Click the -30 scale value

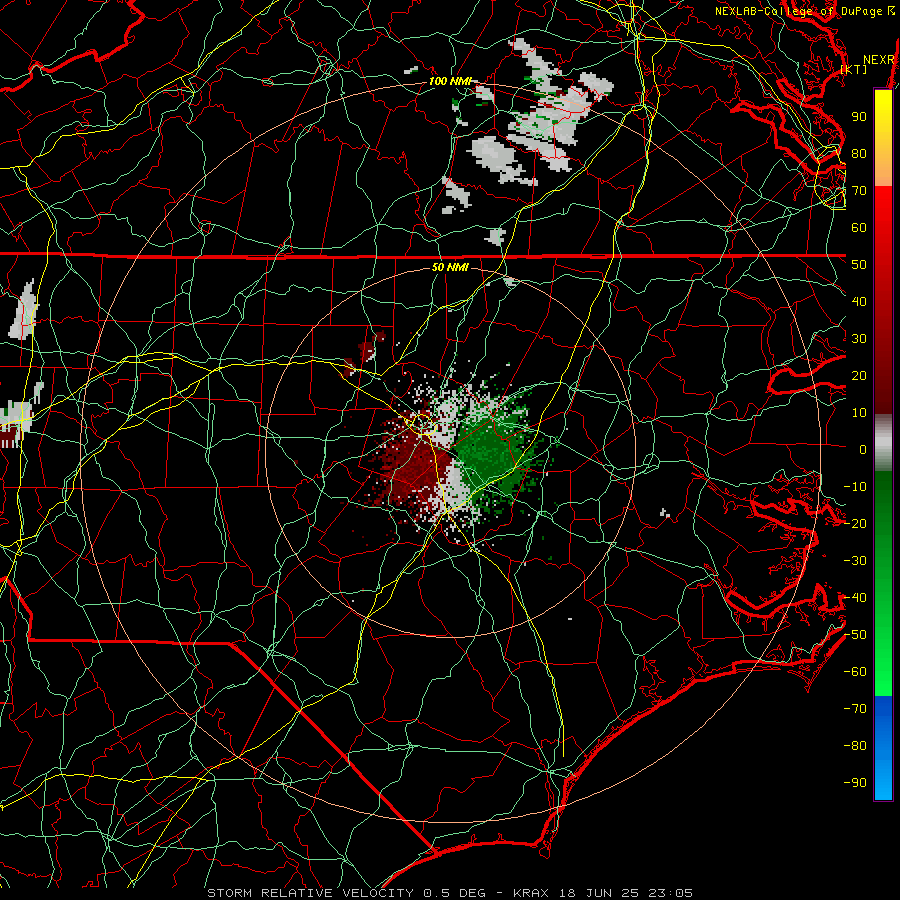855,561
